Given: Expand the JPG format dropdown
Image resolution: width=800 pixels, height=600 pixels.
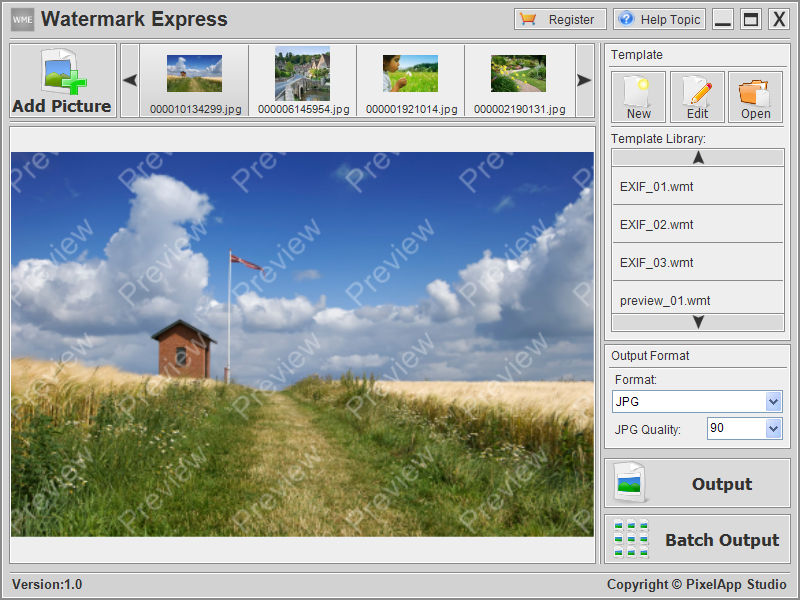Looking at the screenshot, I should point(773,402).
